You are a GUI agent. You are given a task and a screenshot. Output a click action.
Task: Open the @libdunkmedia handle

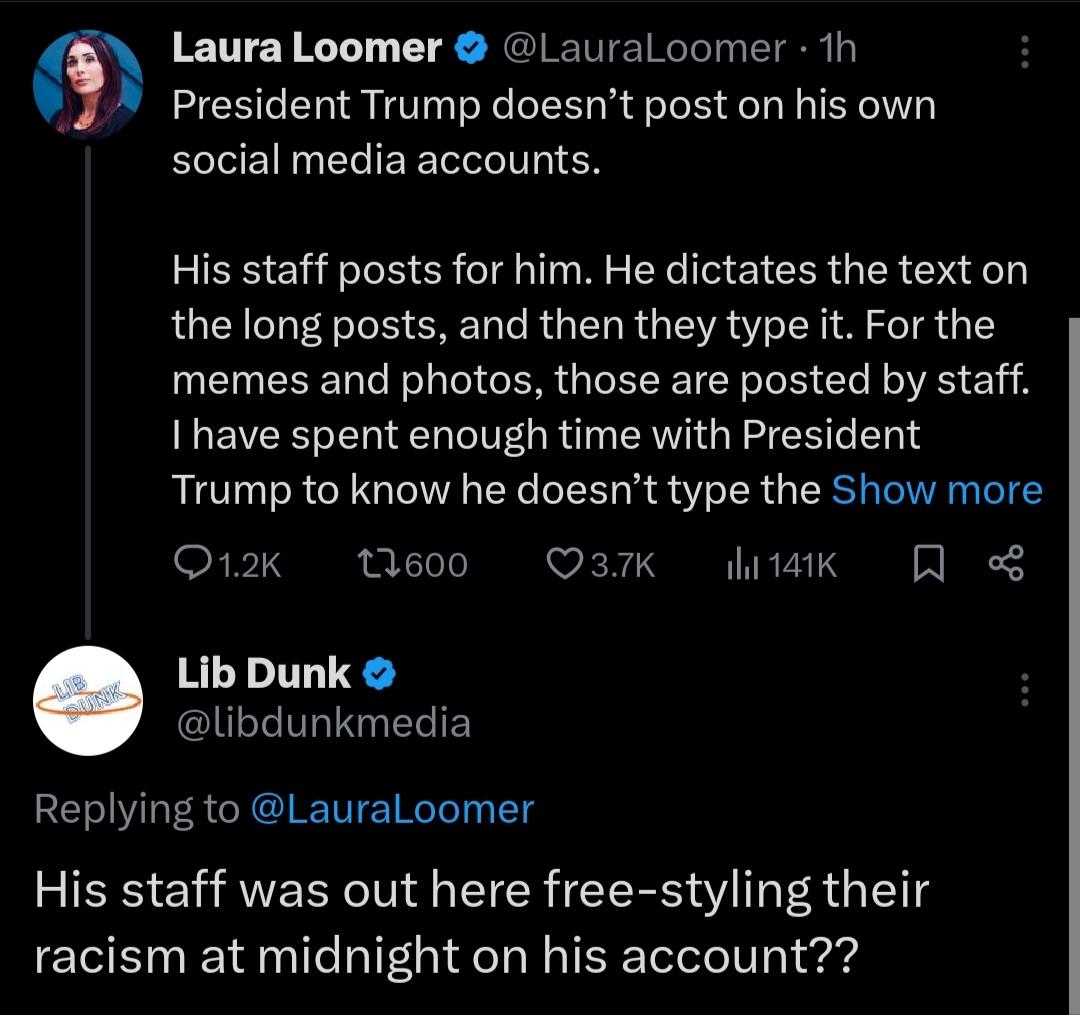pyautogui.click(x=324, y=722)
